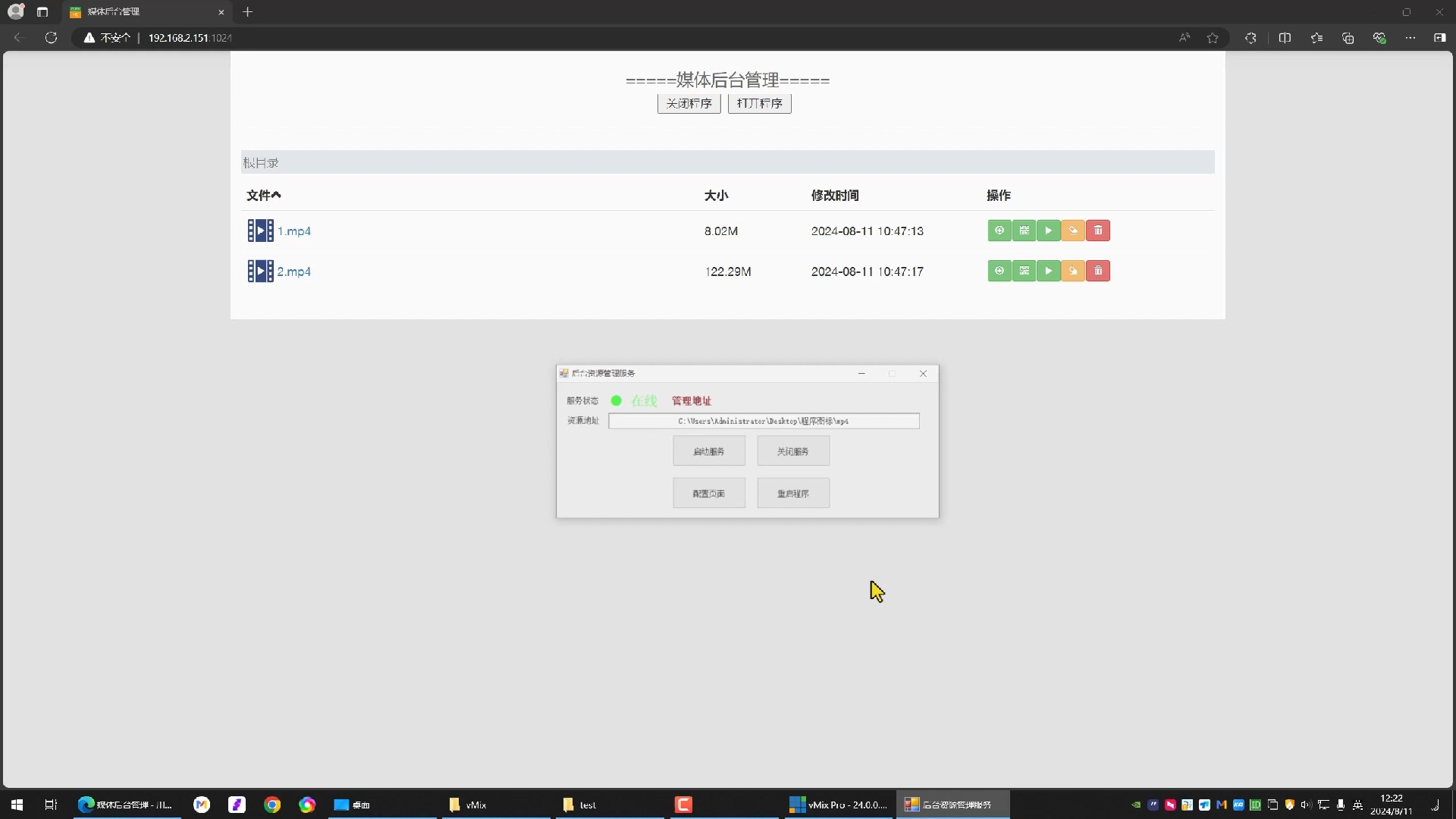Open Task View on the taskbar
The width and height of the screenshot is (1456, 819).
coord(51,805)
